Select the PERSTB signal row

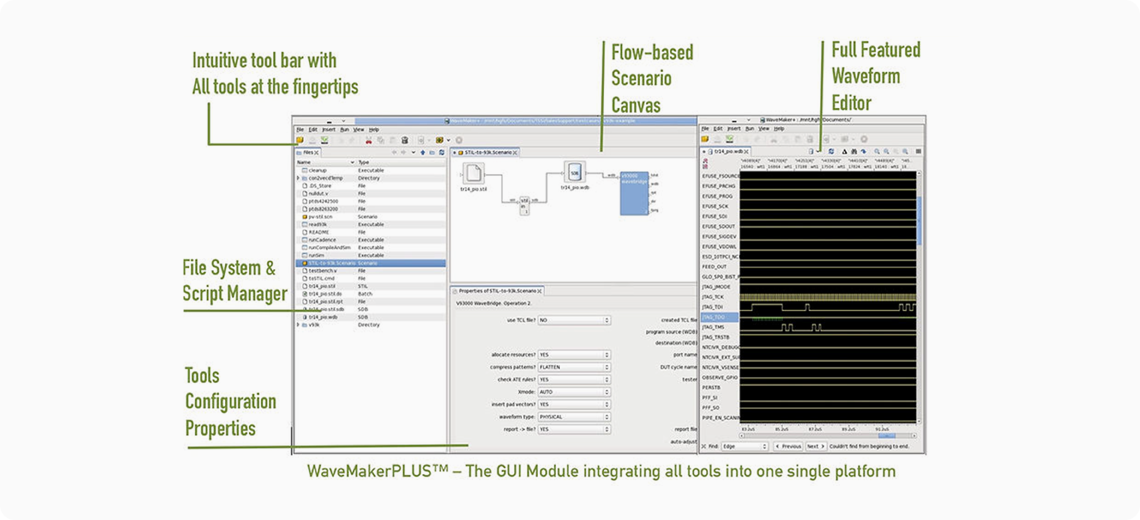720,388
